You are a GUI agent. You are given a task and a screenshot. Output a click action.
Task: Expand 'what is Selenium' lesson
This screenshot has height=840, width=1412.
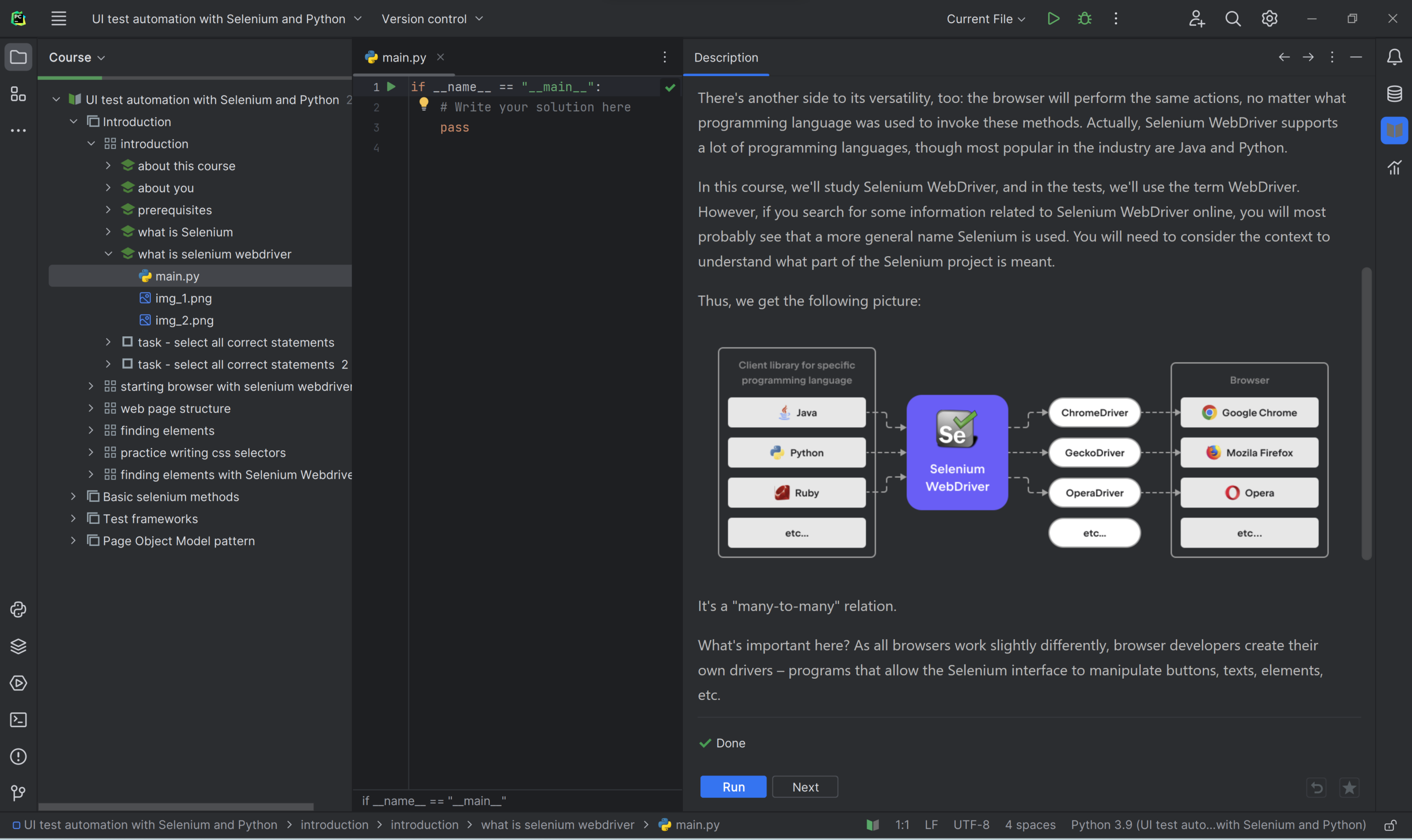[108, 232]
